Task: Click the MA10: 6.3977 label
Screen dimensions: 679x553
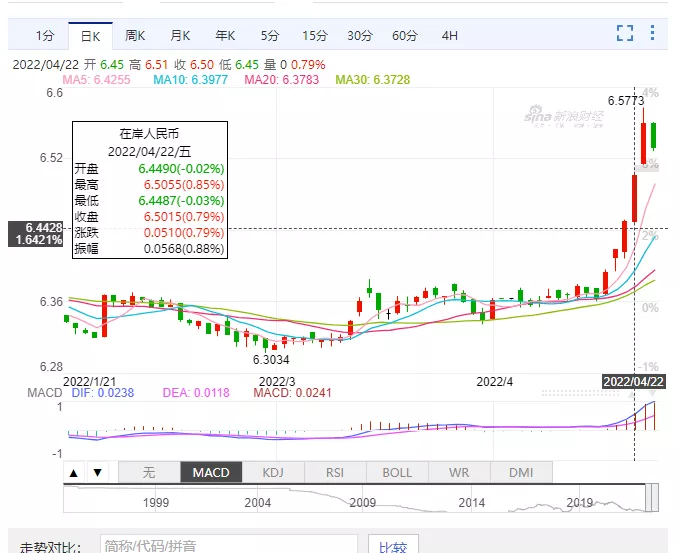Action: (x=191, y=80)
